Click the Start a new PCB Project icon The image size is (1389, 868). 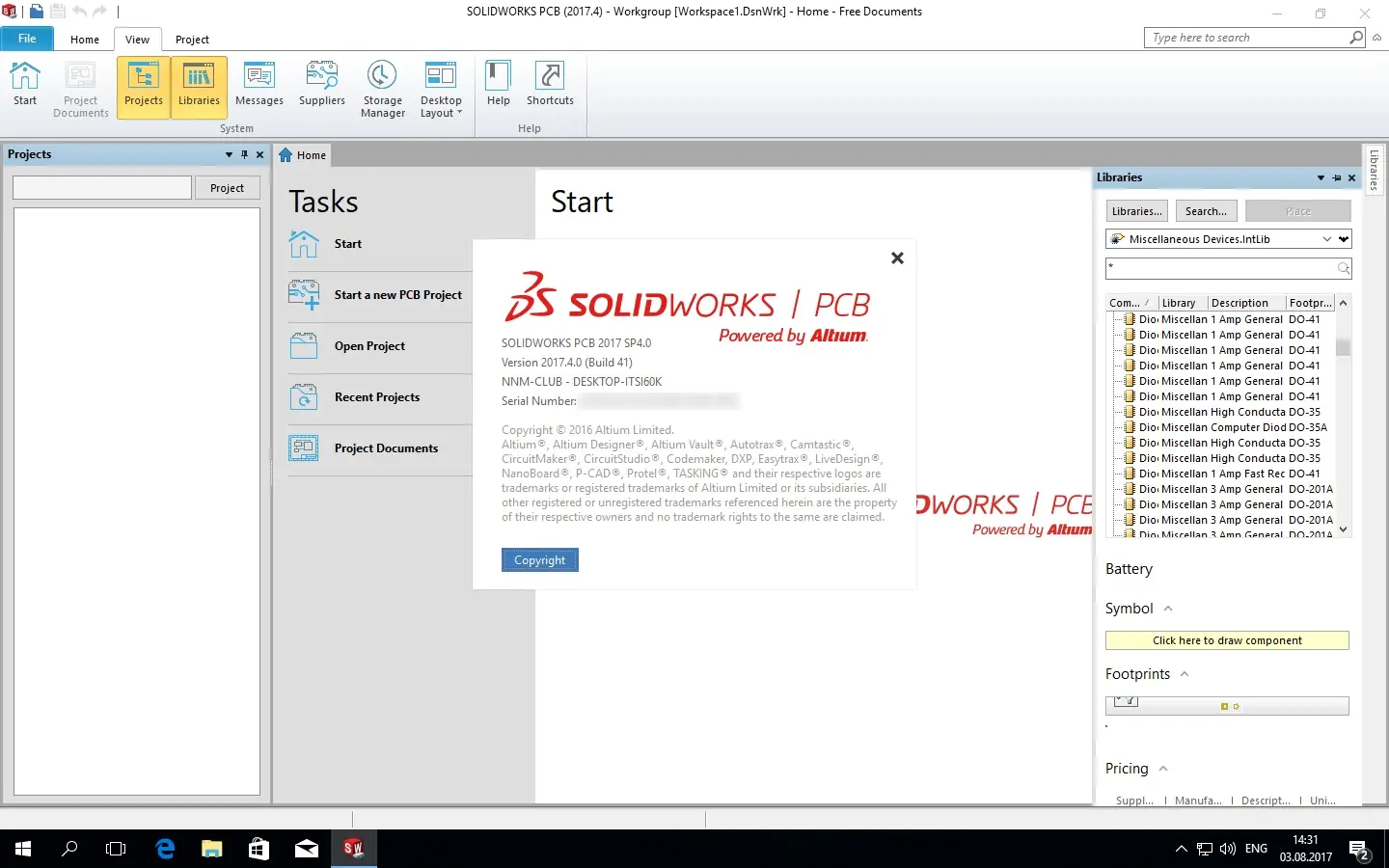tap(304, 295)
